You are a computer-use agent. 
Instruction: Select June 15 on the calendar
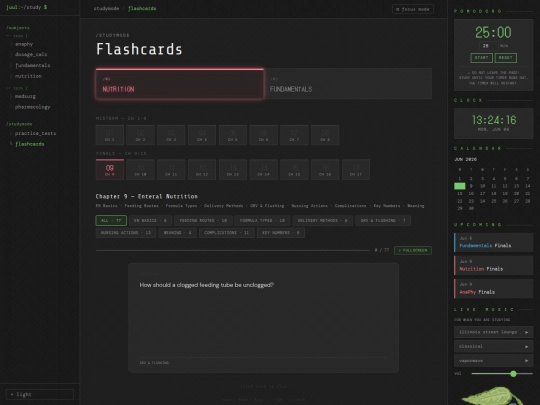460,194
